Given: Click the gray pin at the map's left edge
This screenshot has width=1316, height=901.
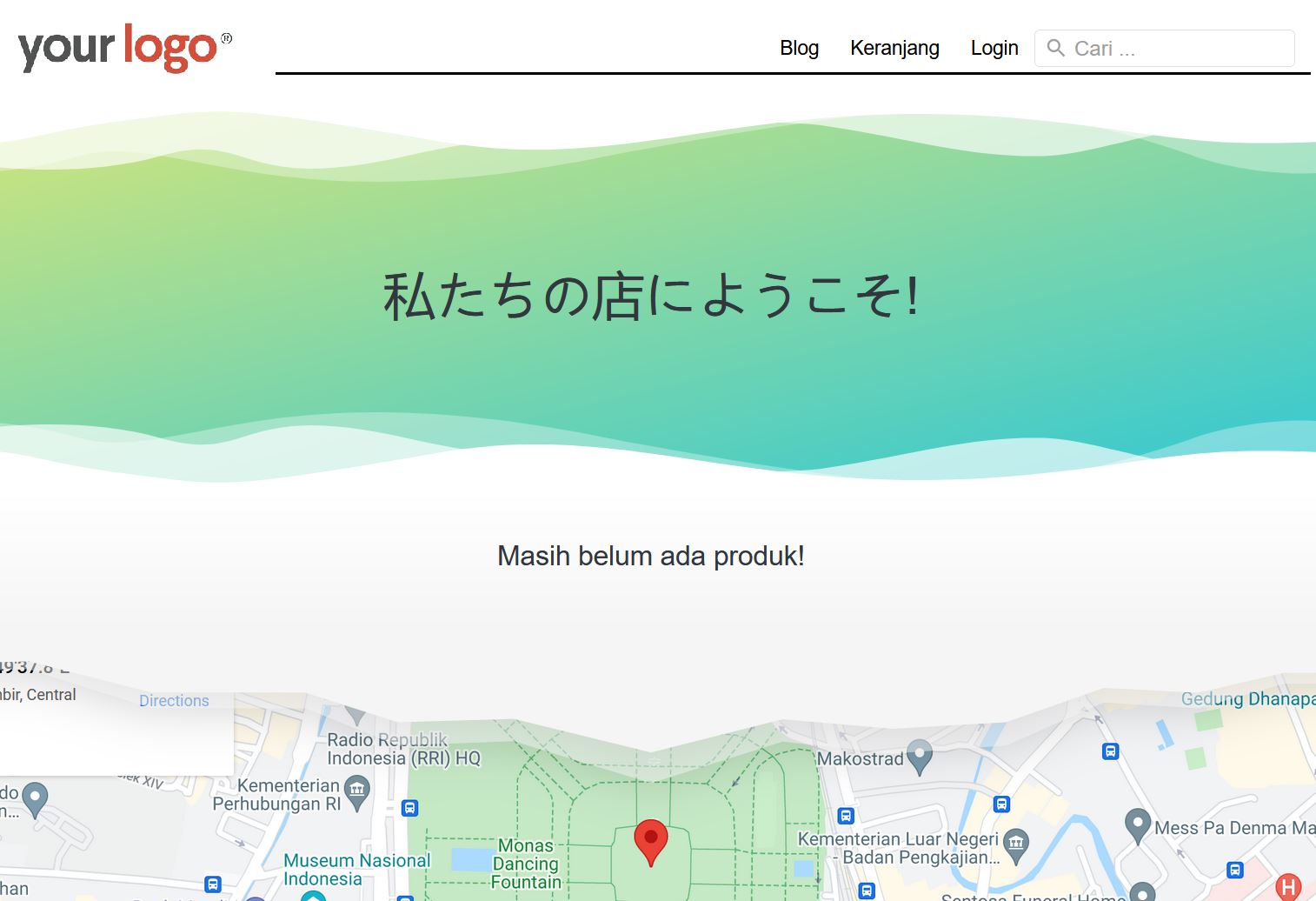Looking at the screenshot, I should tap(35, 798).
